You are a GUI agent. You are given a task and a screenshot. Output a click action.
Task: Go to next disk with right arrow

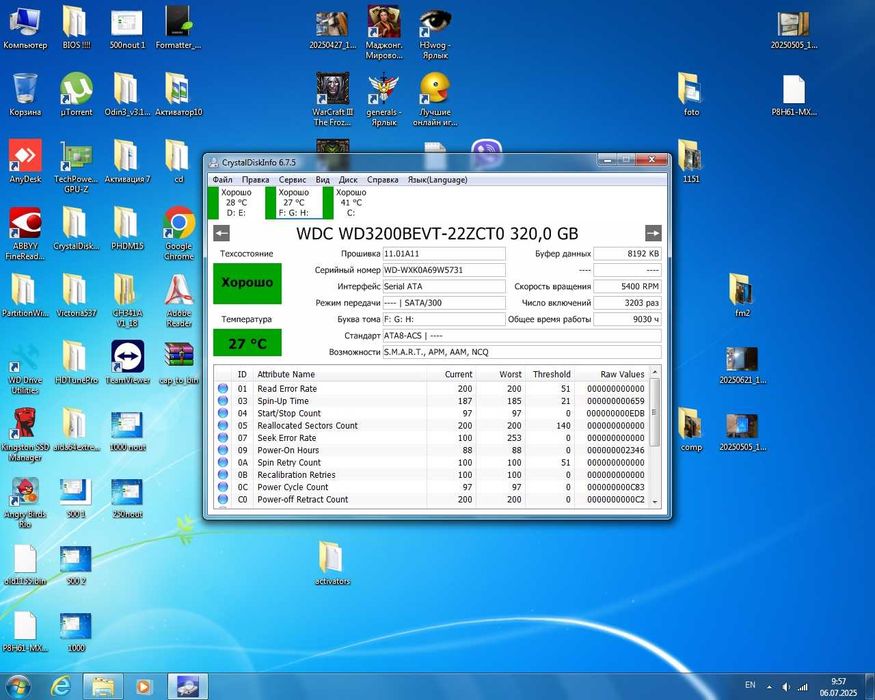point(653,233)
